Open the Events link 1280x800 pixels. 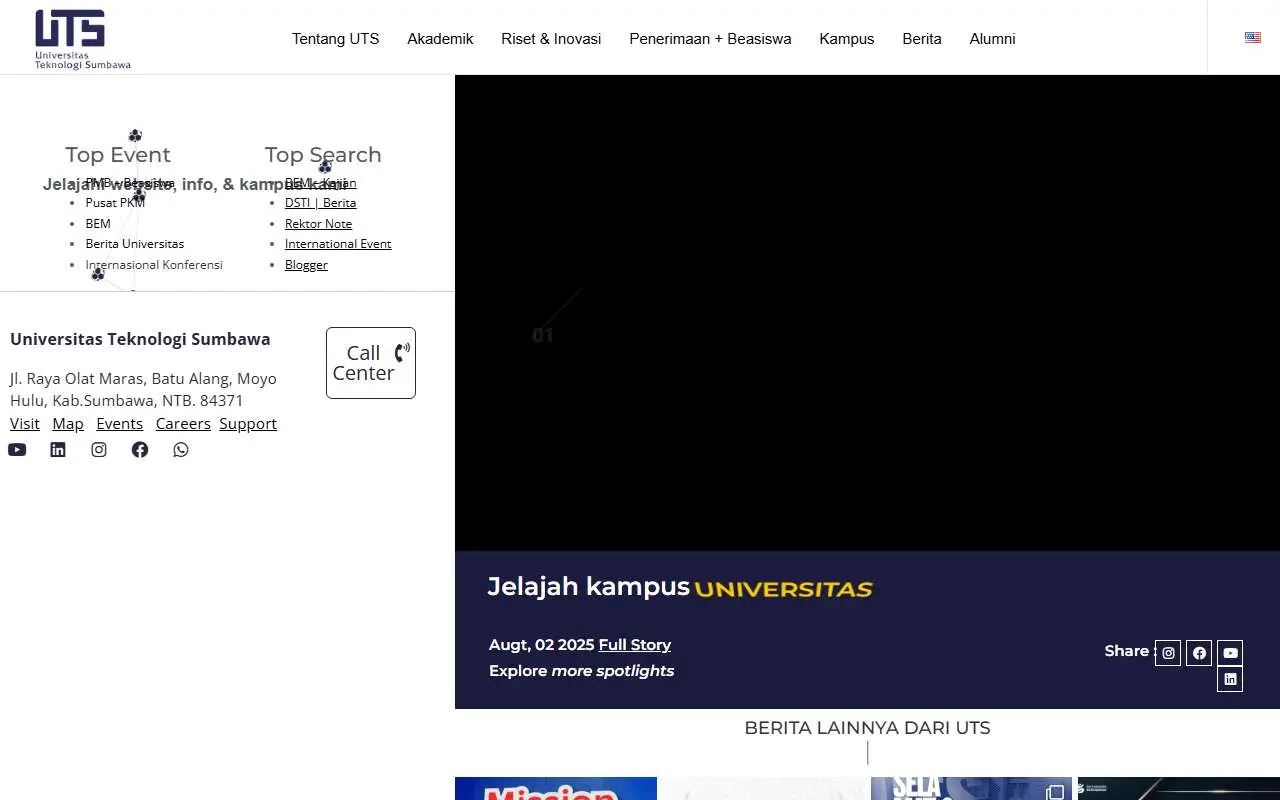[x=120, y=424]
